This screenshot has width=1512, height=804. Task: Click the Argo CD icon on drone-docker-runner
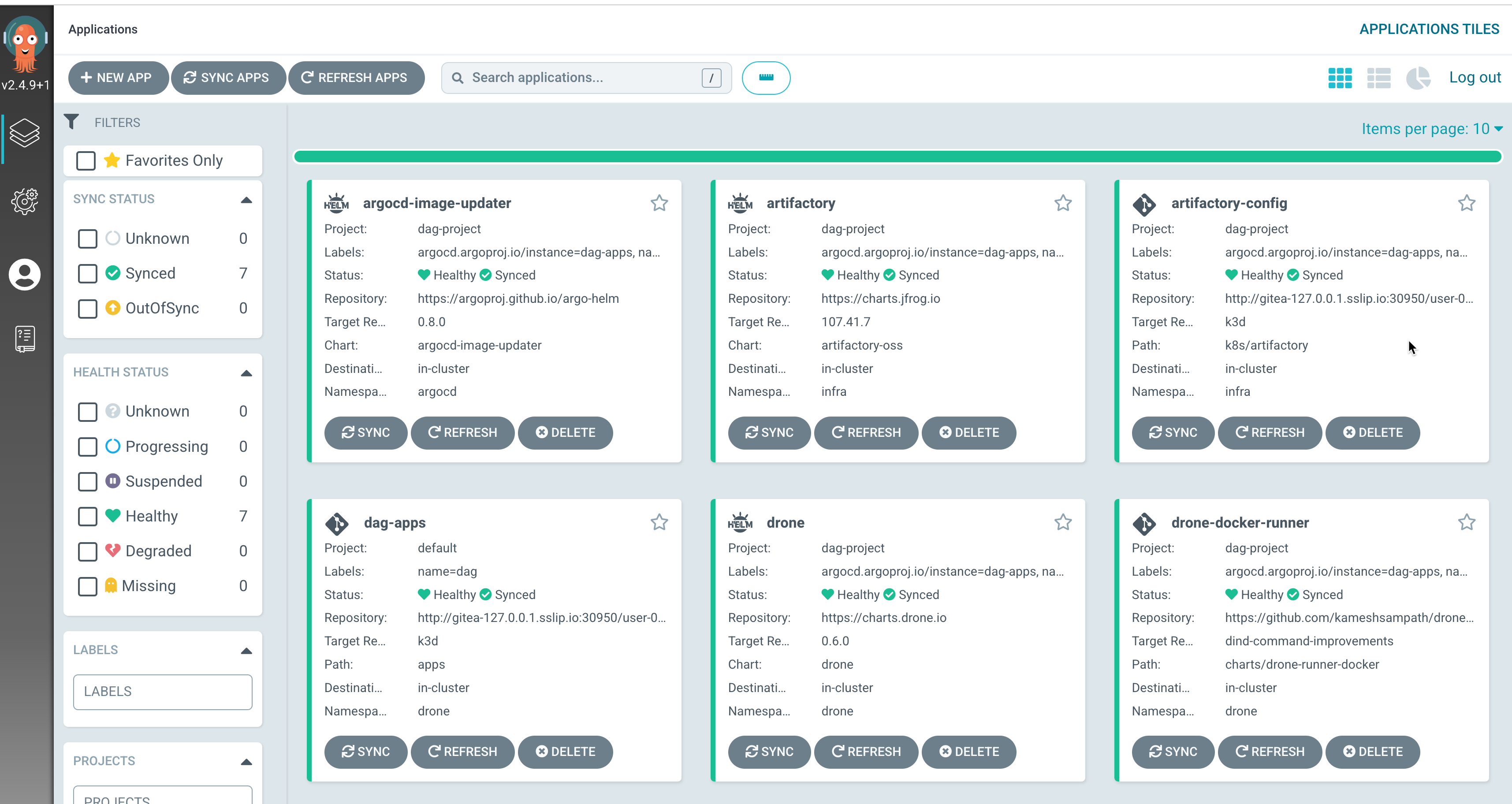click(1143, 522)
